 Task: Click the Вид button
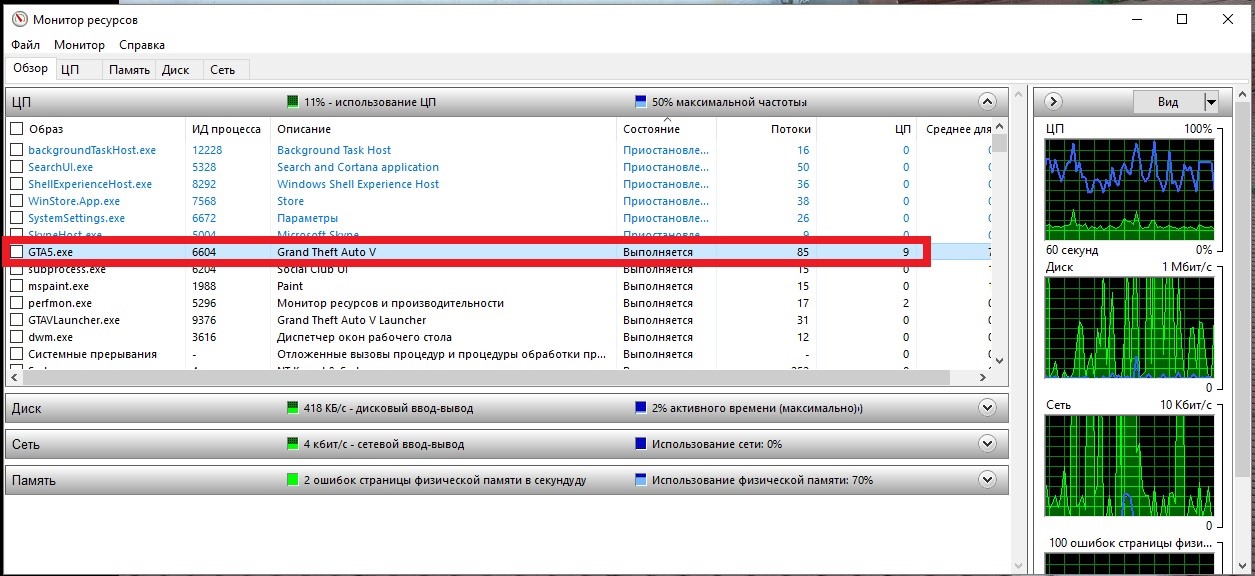tap(1168, 102)
